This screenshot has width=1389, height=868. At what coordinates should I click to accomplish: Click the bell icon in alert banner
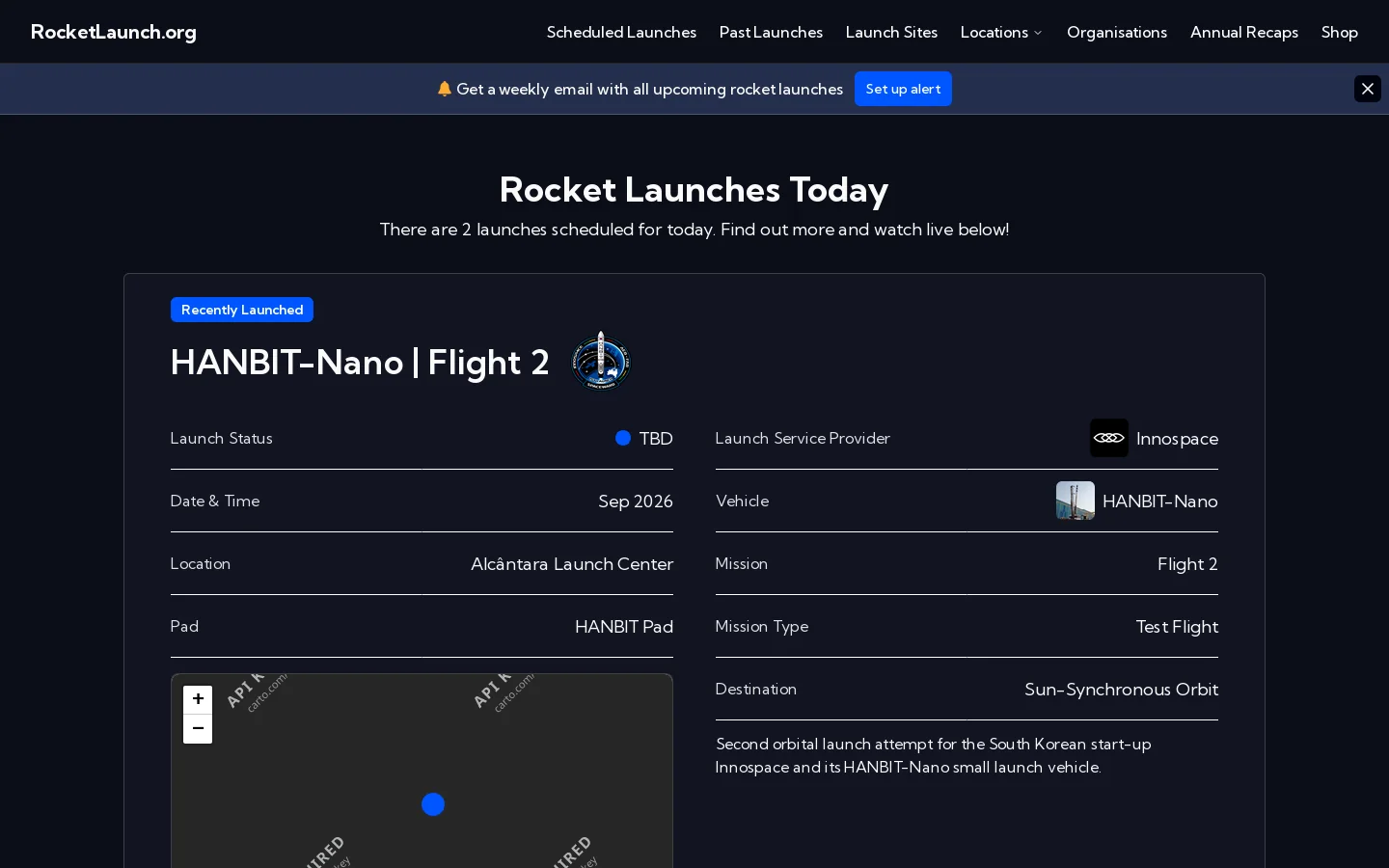[x=444, y=89]
